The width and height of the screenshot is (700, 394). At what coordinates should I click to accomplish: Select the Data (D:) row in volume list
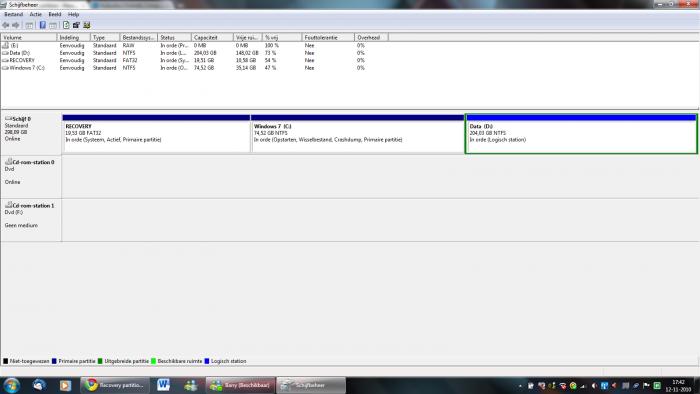[x=183, y=53]
